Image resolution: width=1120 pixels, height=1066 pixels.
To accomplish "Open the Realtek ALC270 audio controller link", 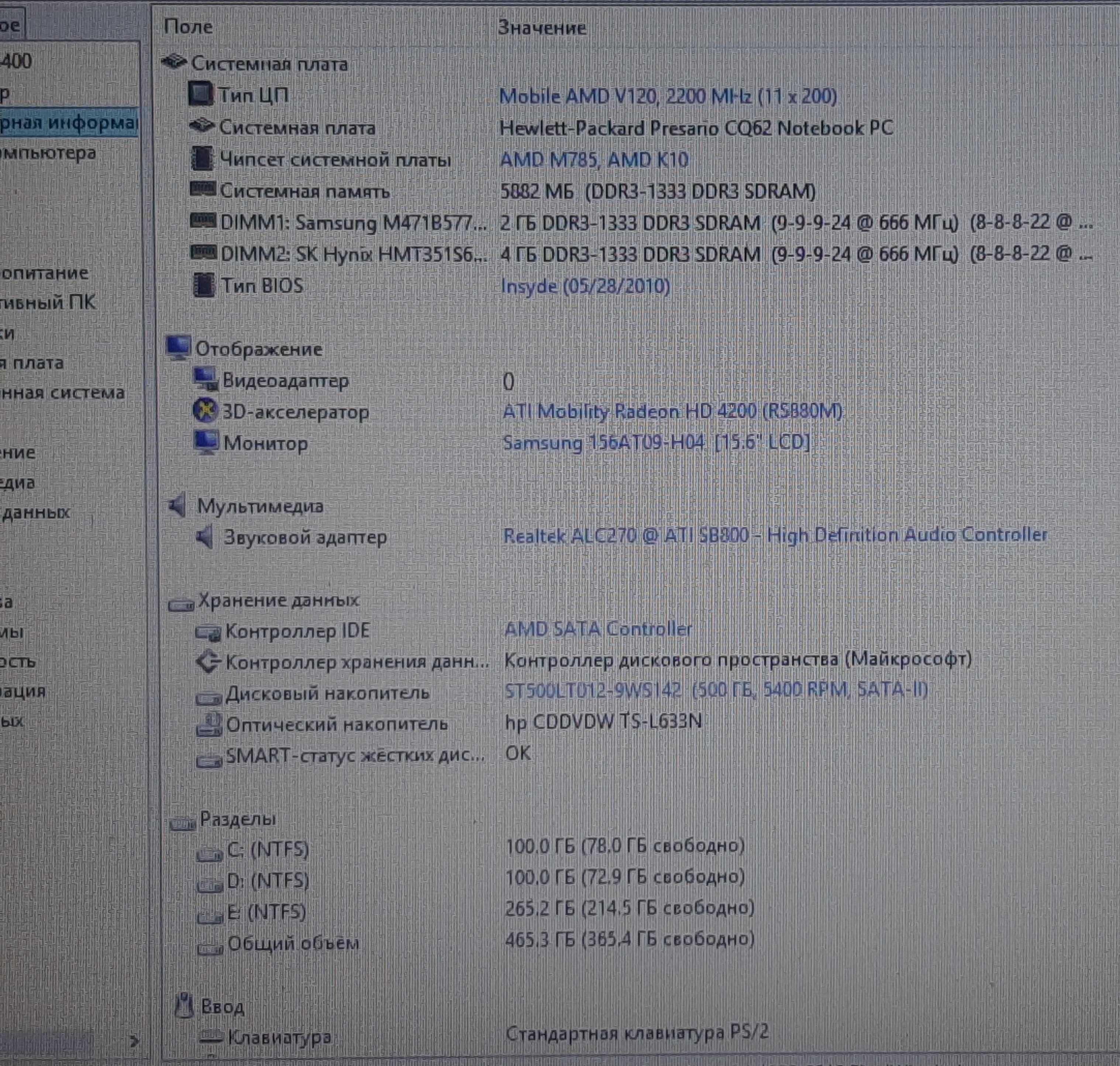I will (x=775, y=535).
